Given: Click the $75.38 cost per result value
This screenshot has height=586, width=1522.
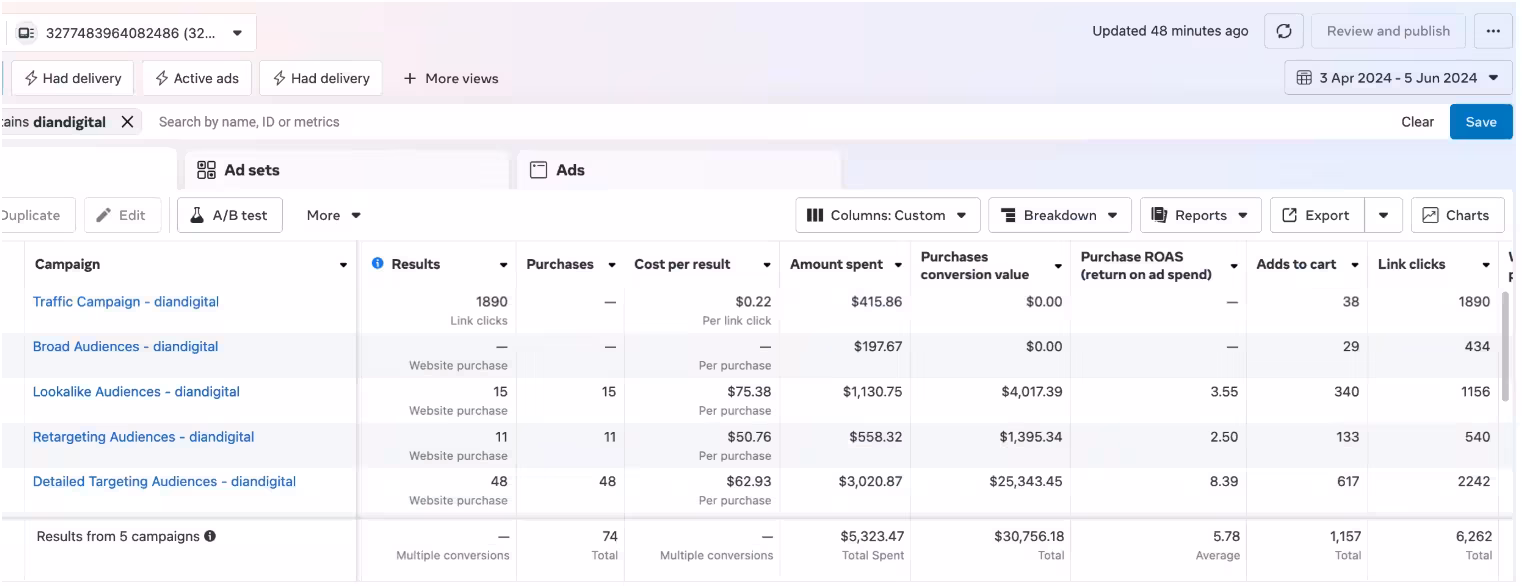Looking at the screenshot, I should point(749,392).
